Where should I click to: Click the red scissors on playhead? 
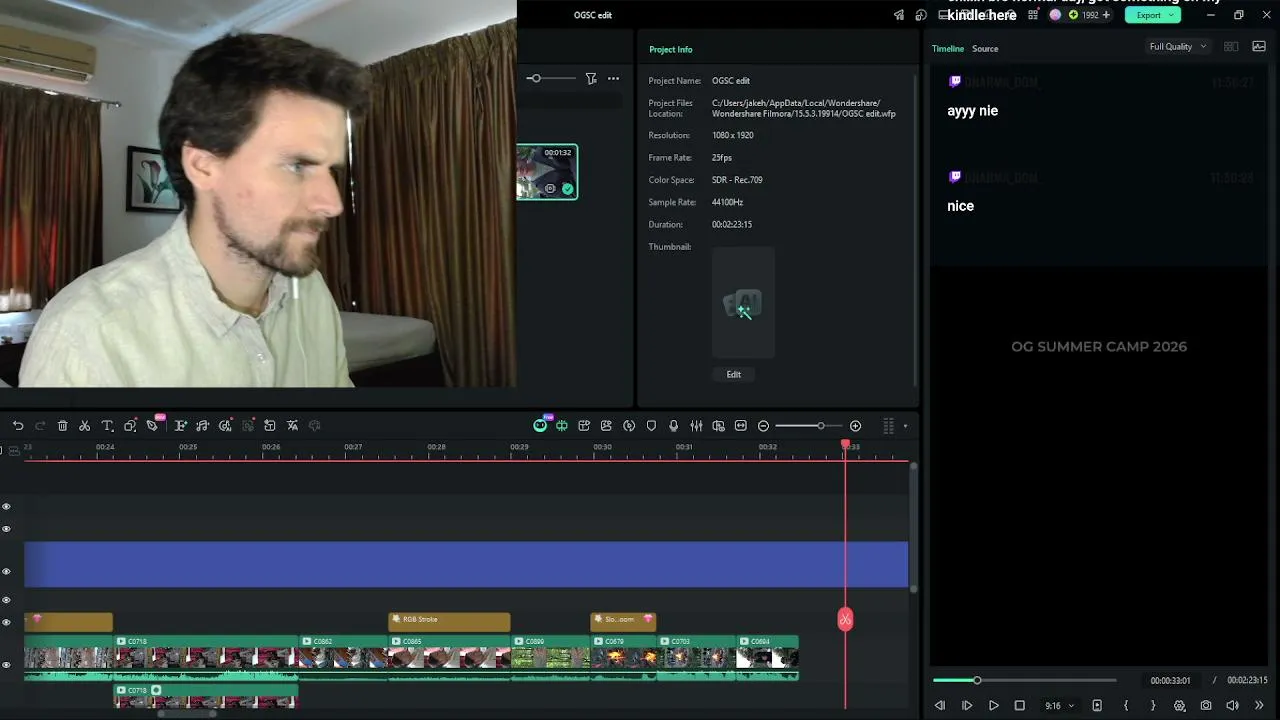[x=845, y=620]
